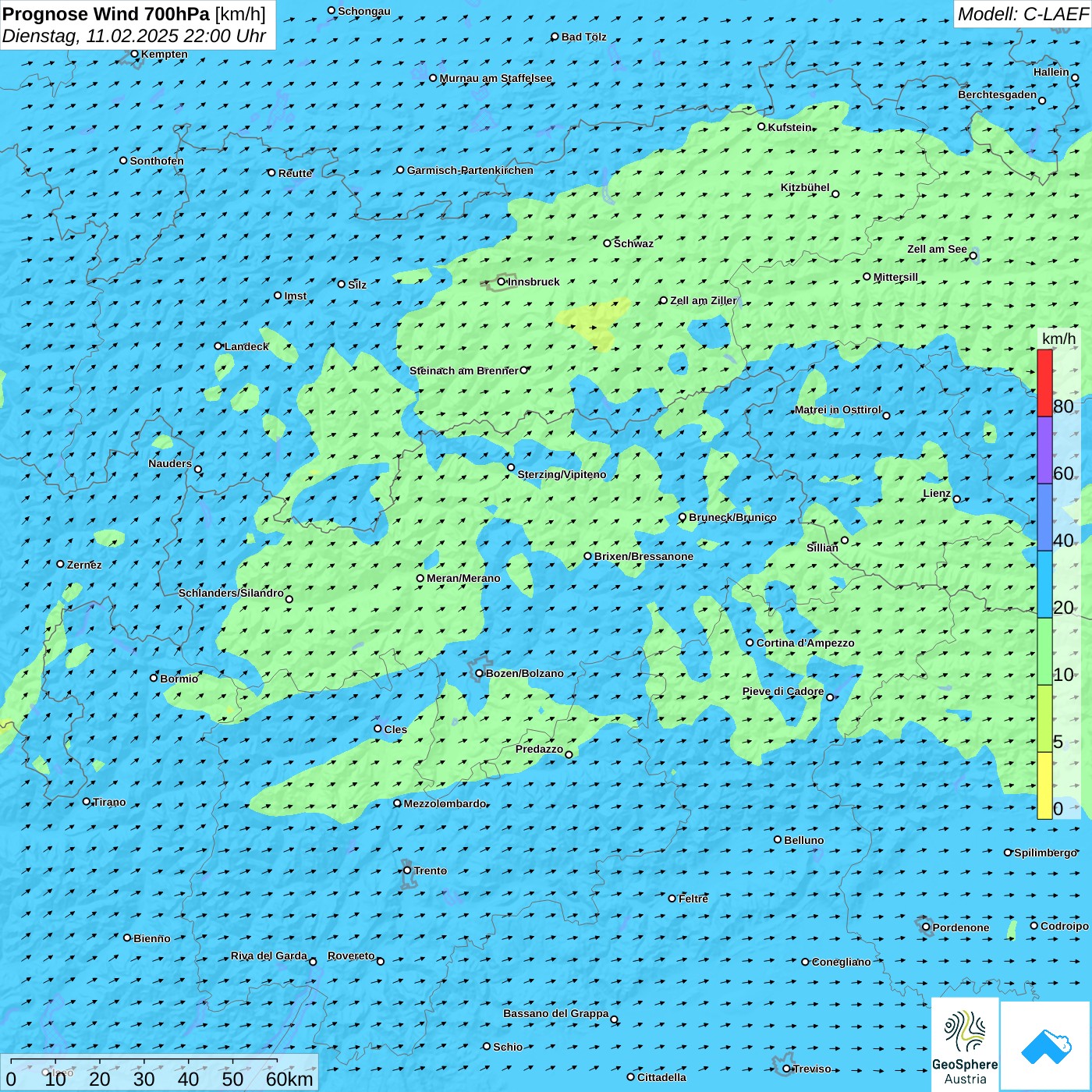Click the 'Cortina d'Ampezzo' label

coord(805,643)
